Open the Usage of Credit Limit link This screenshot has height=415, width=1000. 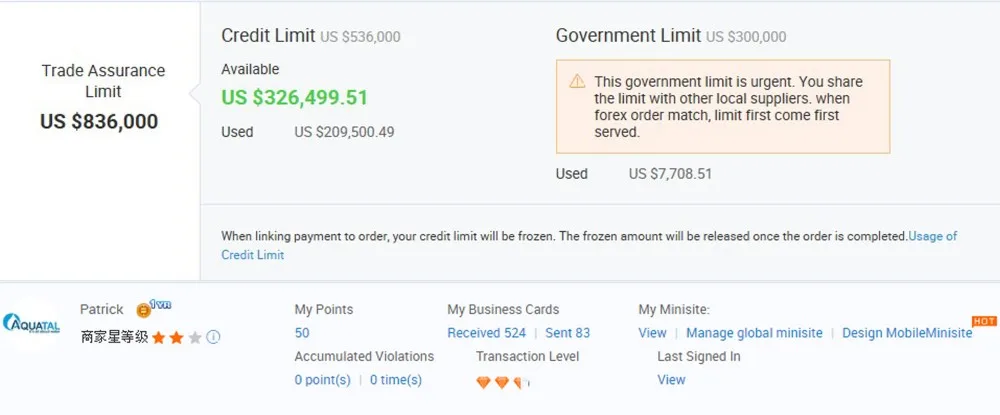point(932,236)
